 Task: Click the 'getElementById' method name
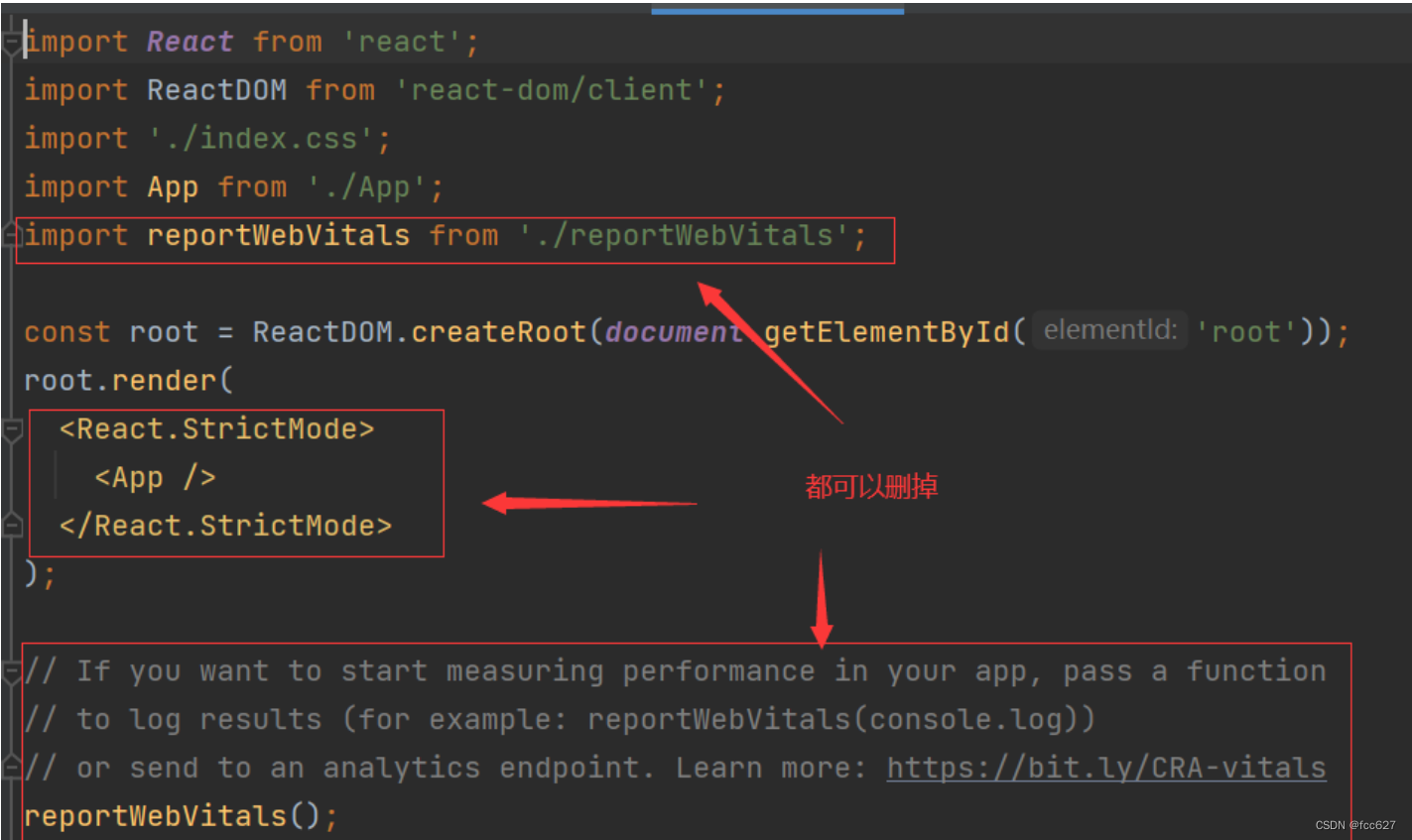point(886,332)
